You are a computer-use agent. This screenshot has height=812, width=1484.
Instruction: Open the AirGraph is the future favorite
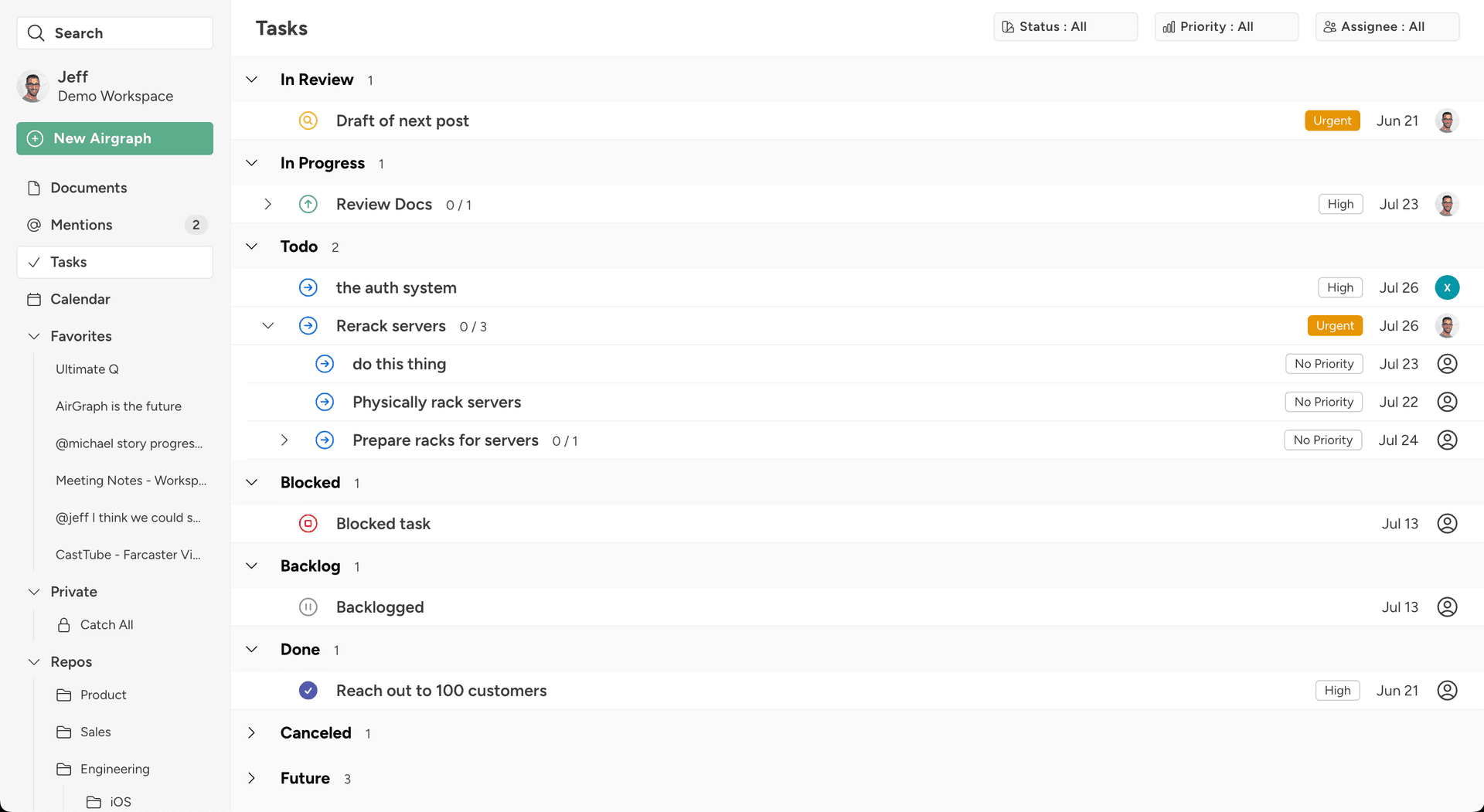[x=118, y=406]
